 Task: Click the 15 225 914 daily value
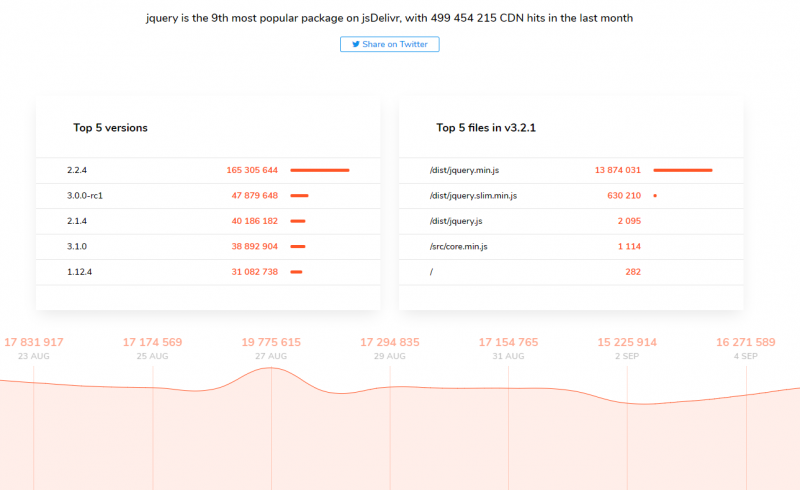[x=627, y=342]
